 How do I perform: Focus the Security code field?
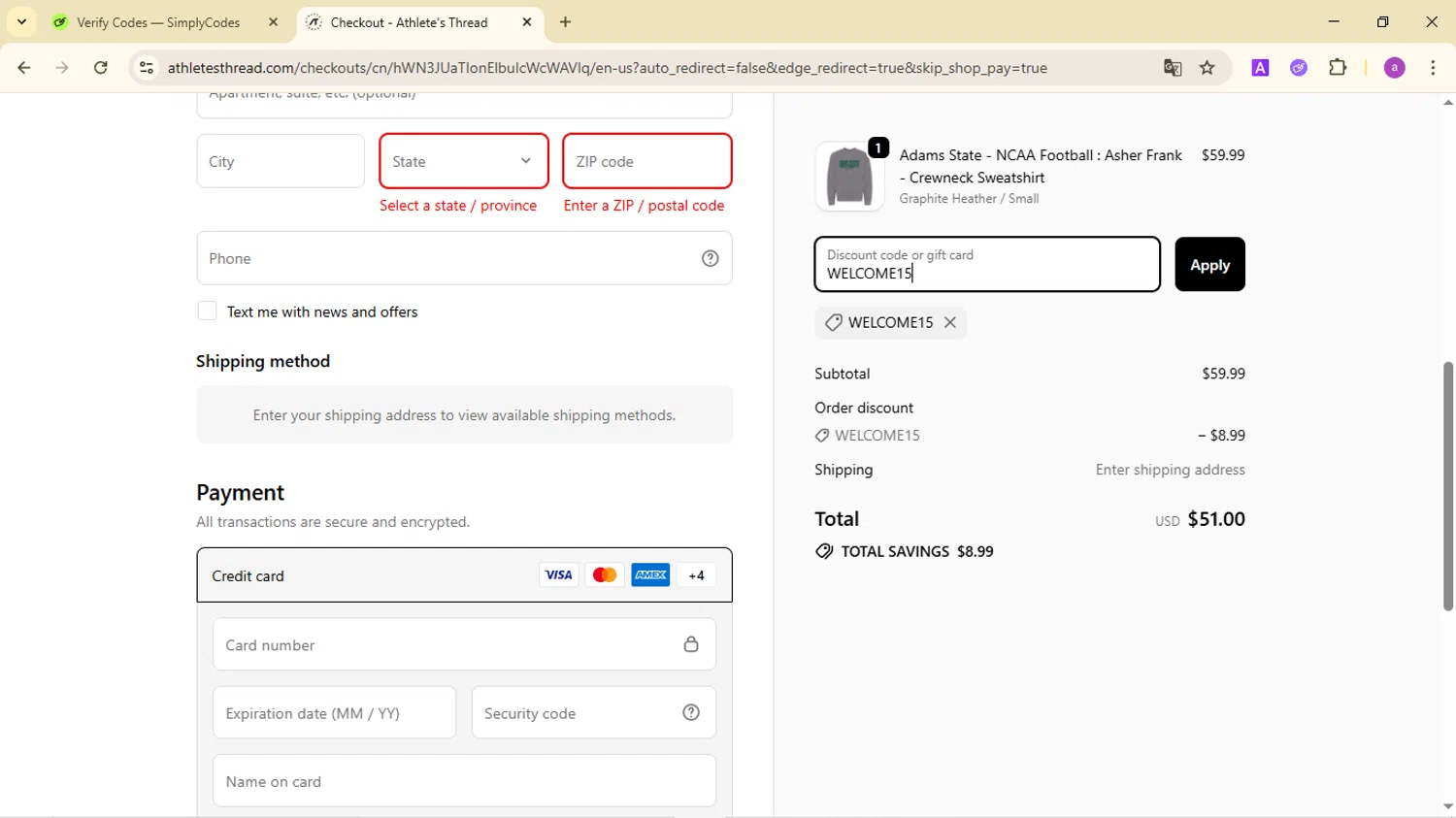594,712
